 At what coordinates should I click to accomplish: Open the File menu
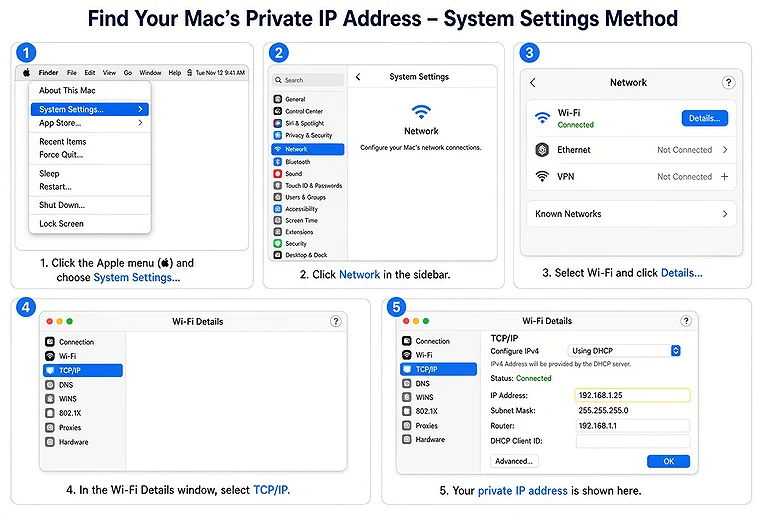click(72, 72)
